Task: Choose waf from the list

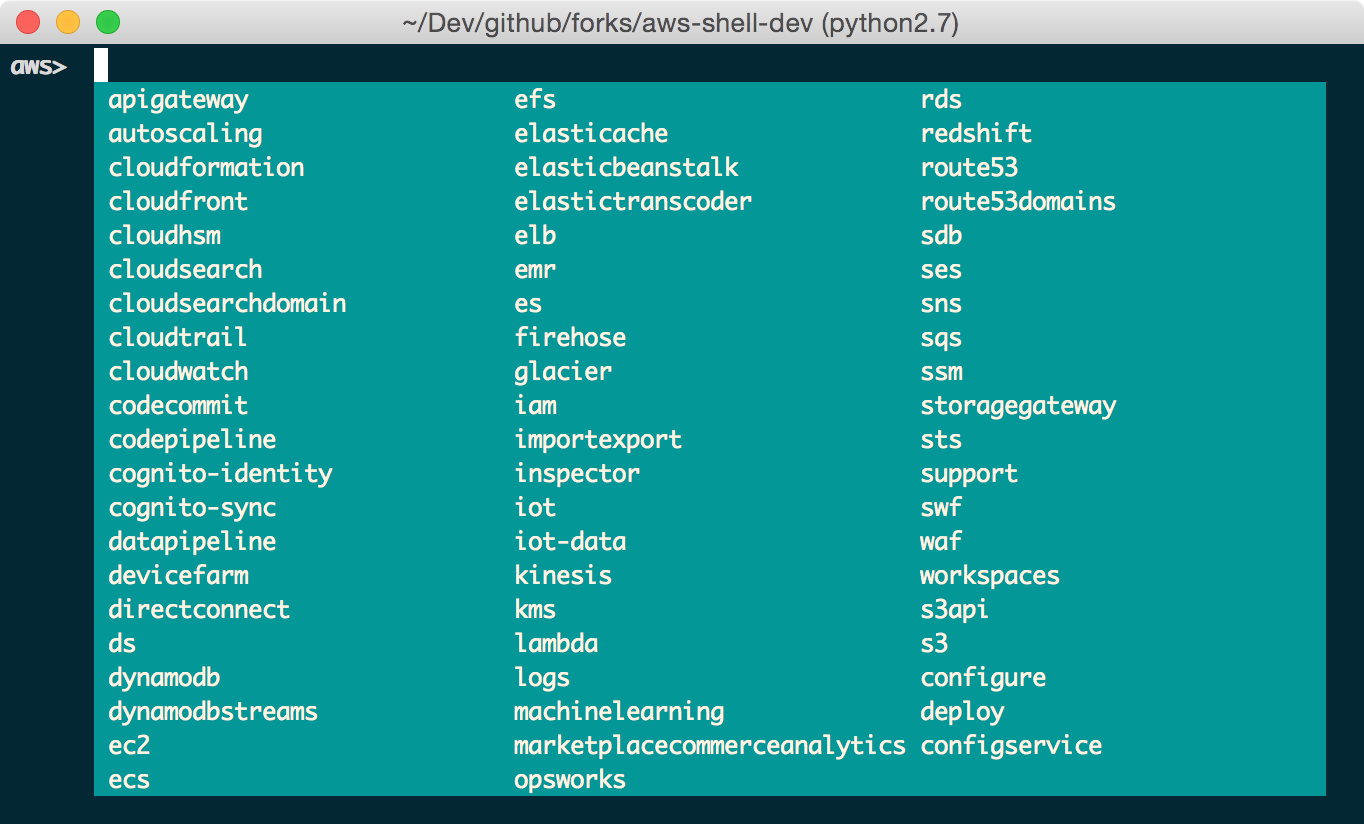Action: (x=941, y=542)
